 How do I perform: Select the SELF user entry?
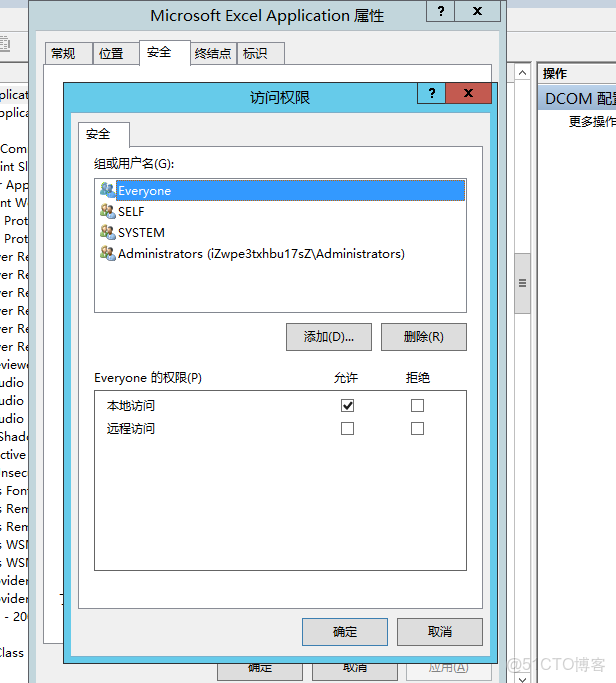tap(280, 211)
